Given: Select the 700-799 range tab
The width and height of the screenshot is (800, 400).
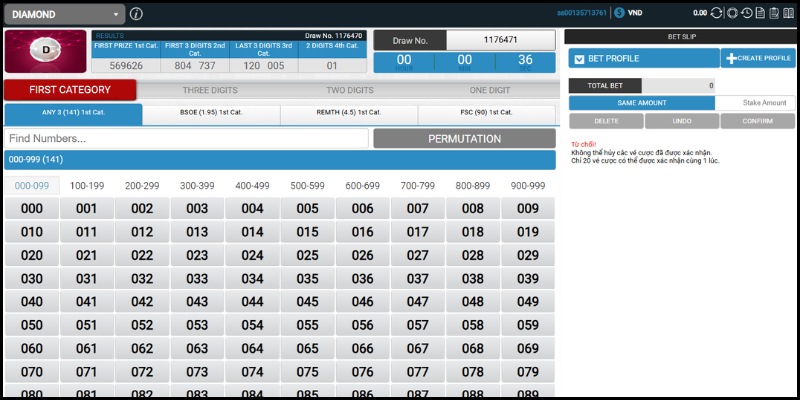Looking at the screenshot, I should pos(417,186).
